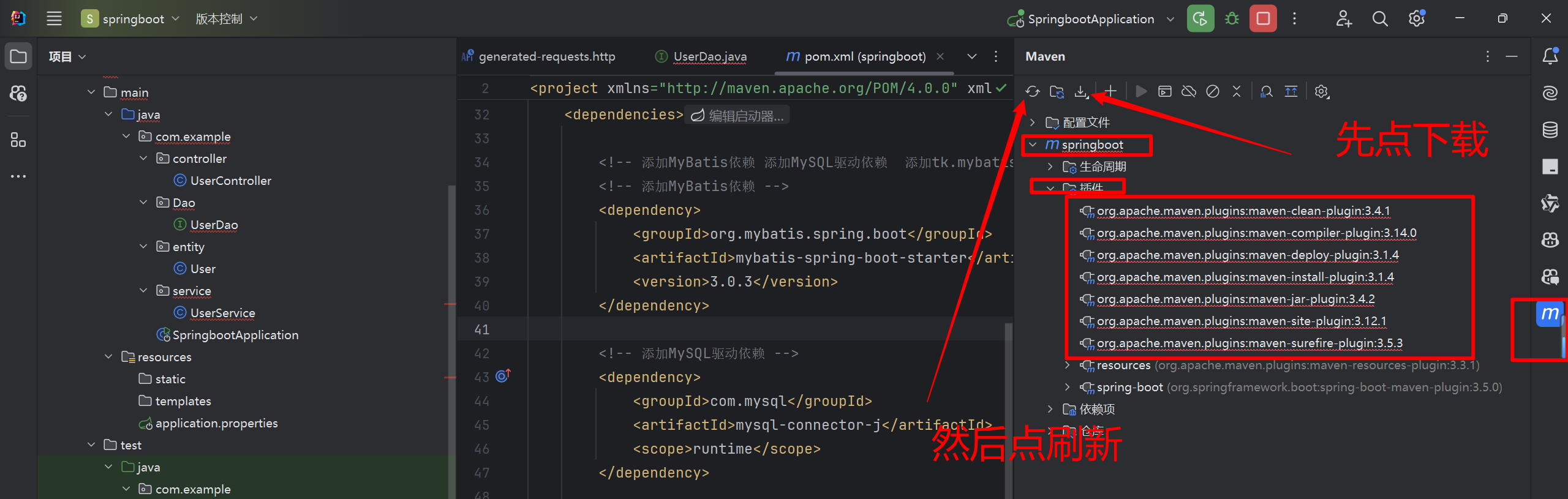Close the pom.xml tab
1568x499 pixels.
(940, 56)
